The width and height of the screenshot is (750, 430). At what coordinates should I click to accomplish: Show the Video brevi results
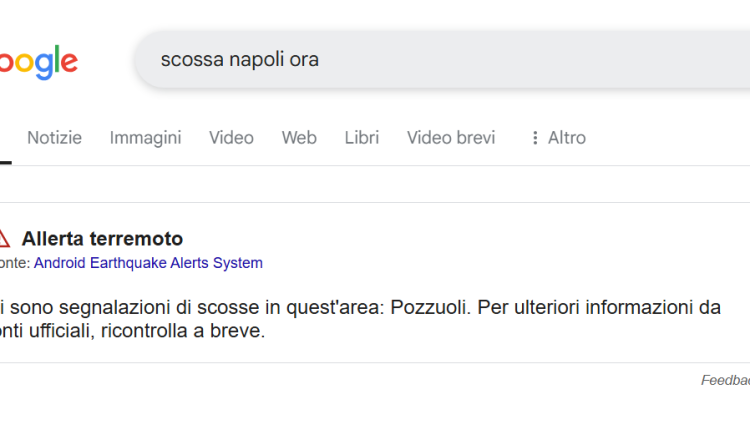pos(451,138)
